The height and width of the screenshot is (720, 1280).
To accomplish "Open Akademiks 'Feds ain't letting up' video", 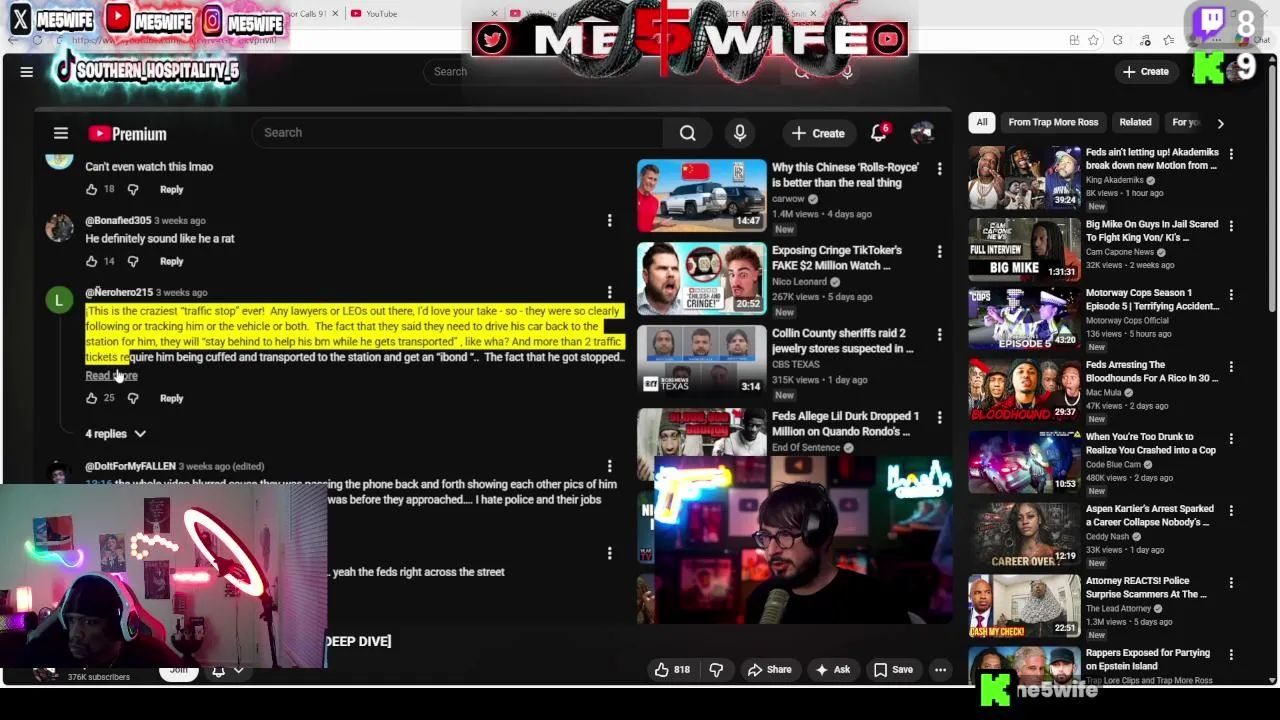I will pos(1024,177).
